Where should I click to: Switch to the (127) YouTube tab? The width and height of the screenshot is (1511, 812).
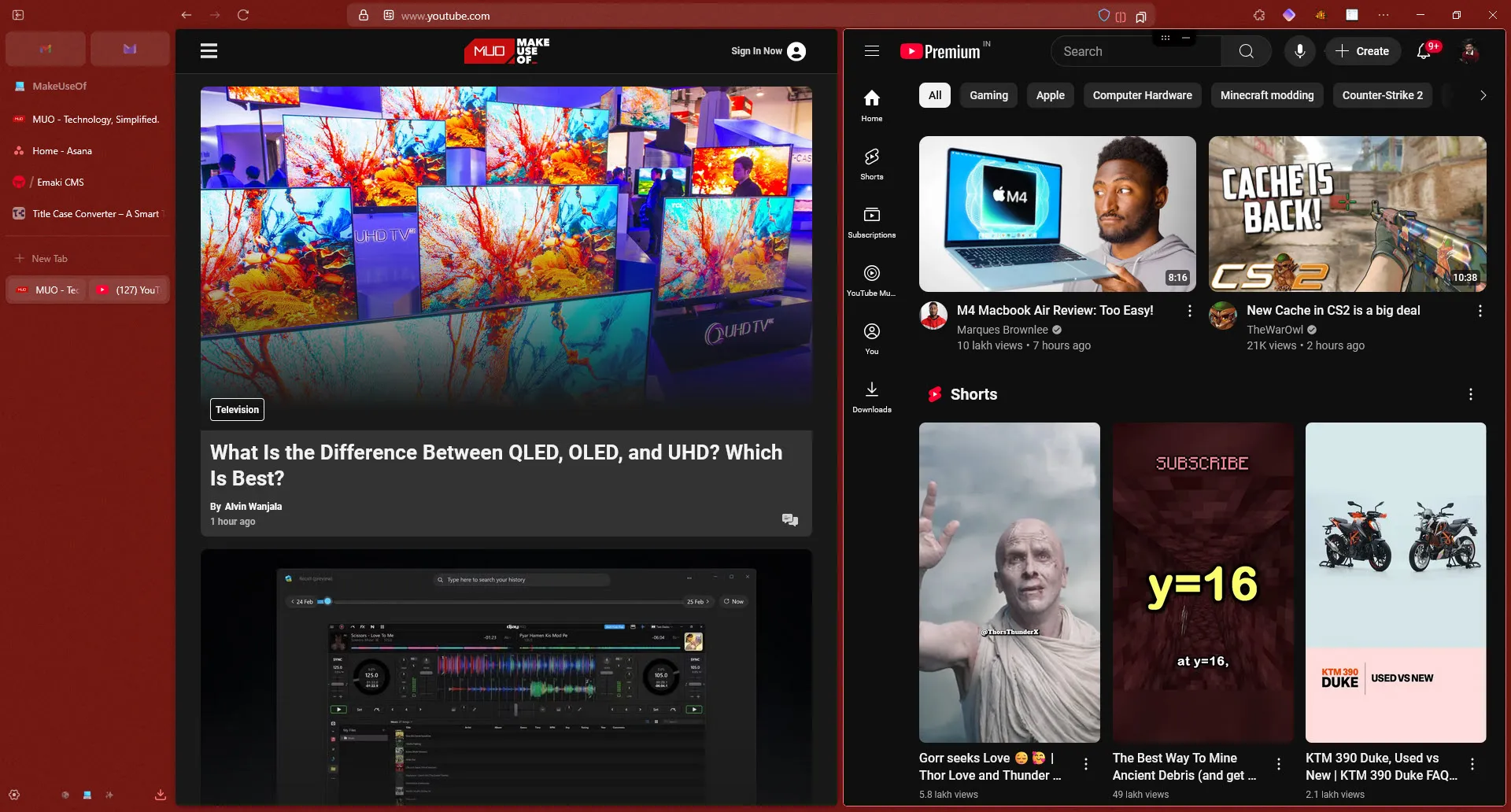tap(128, 290)
